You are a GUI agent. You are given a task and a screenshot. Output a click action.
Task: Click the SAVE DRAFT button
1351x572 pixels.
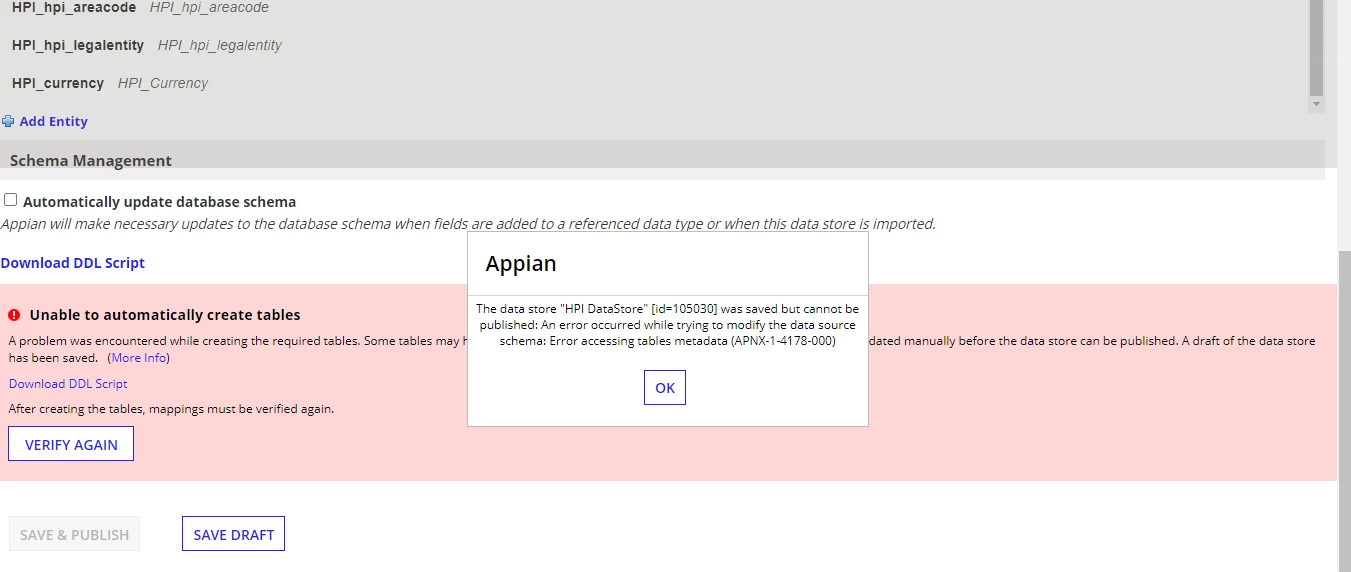pyautogui.click(x=234, y=534)
